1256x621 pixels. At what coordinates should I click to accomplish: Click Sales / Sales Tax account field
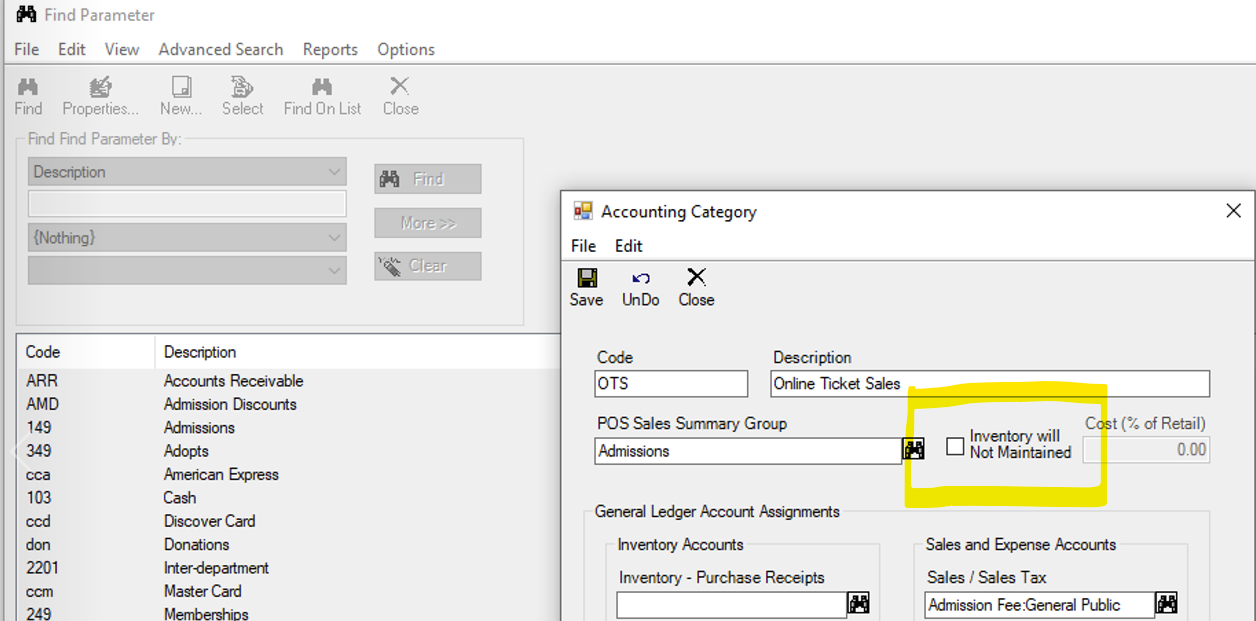[x=1039, y=605]
